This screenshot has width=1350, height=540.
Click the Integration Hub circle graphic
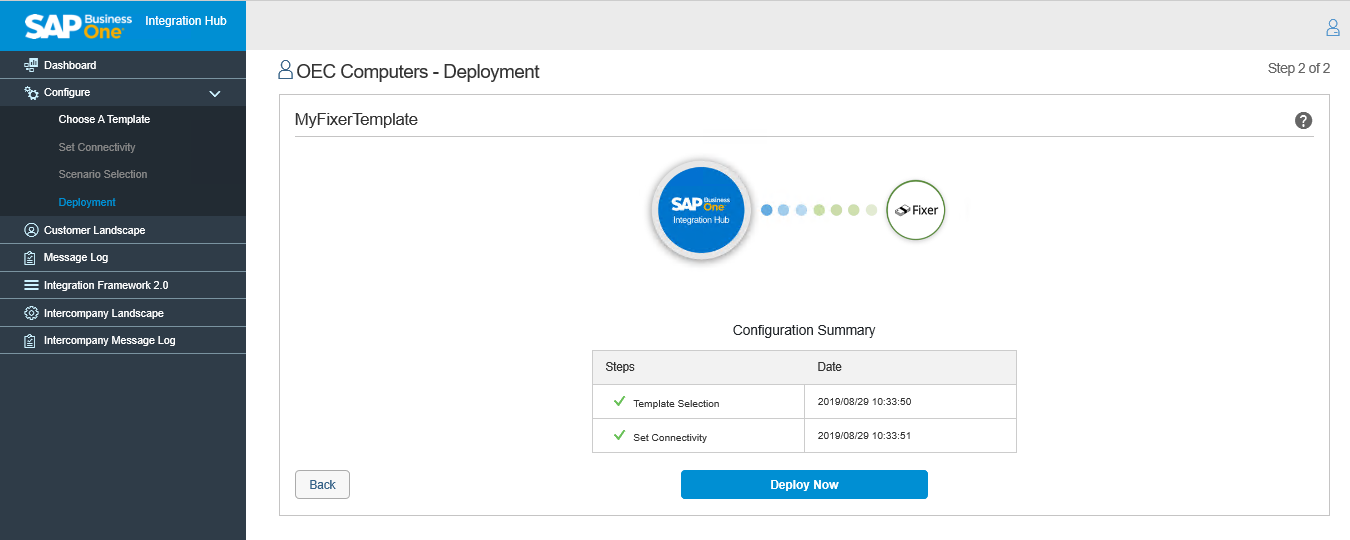(x=700, y=211)
